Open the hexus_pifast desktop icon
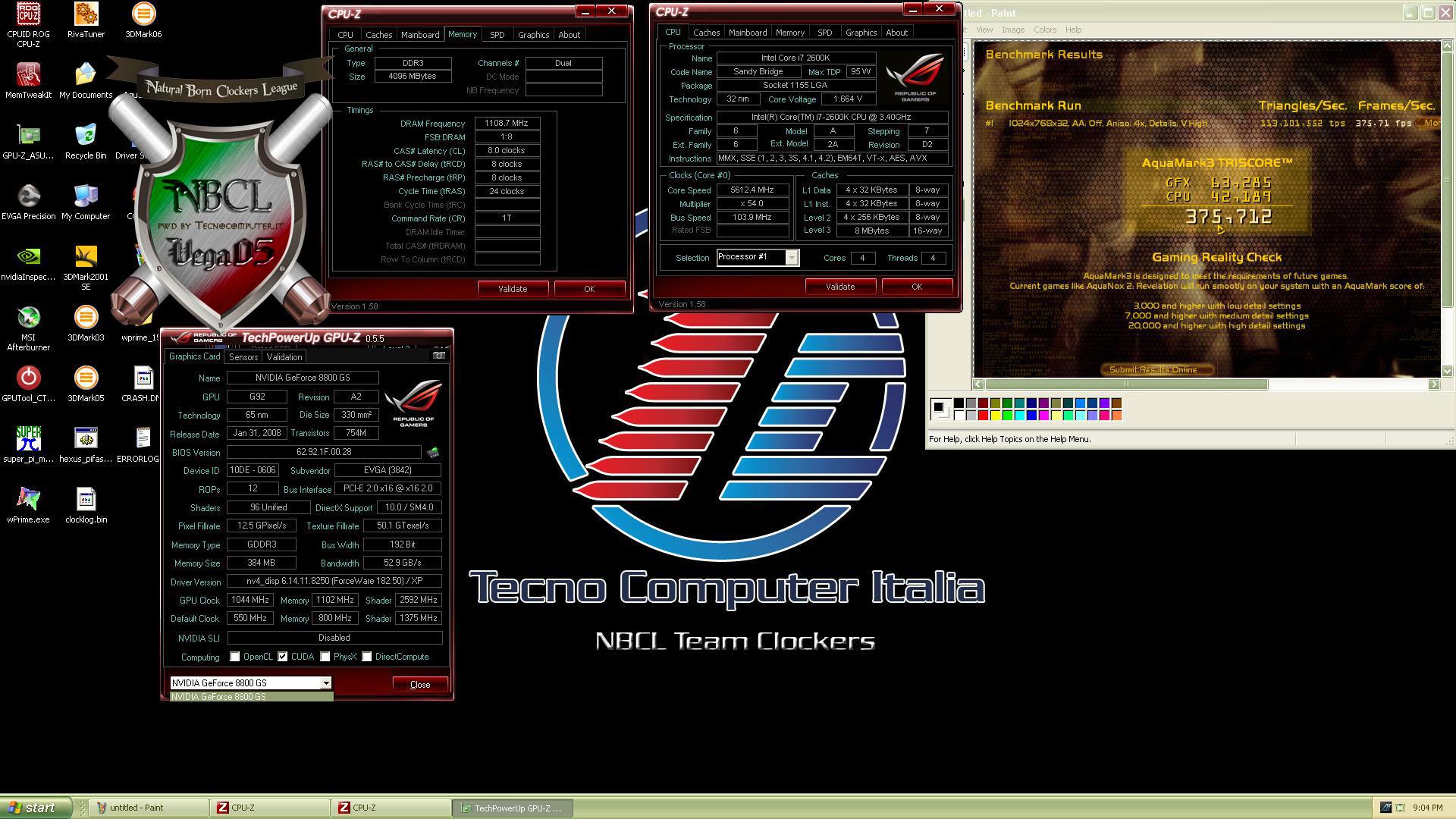This screenshot has height=819, width=1456. click(x=86, y=444)
